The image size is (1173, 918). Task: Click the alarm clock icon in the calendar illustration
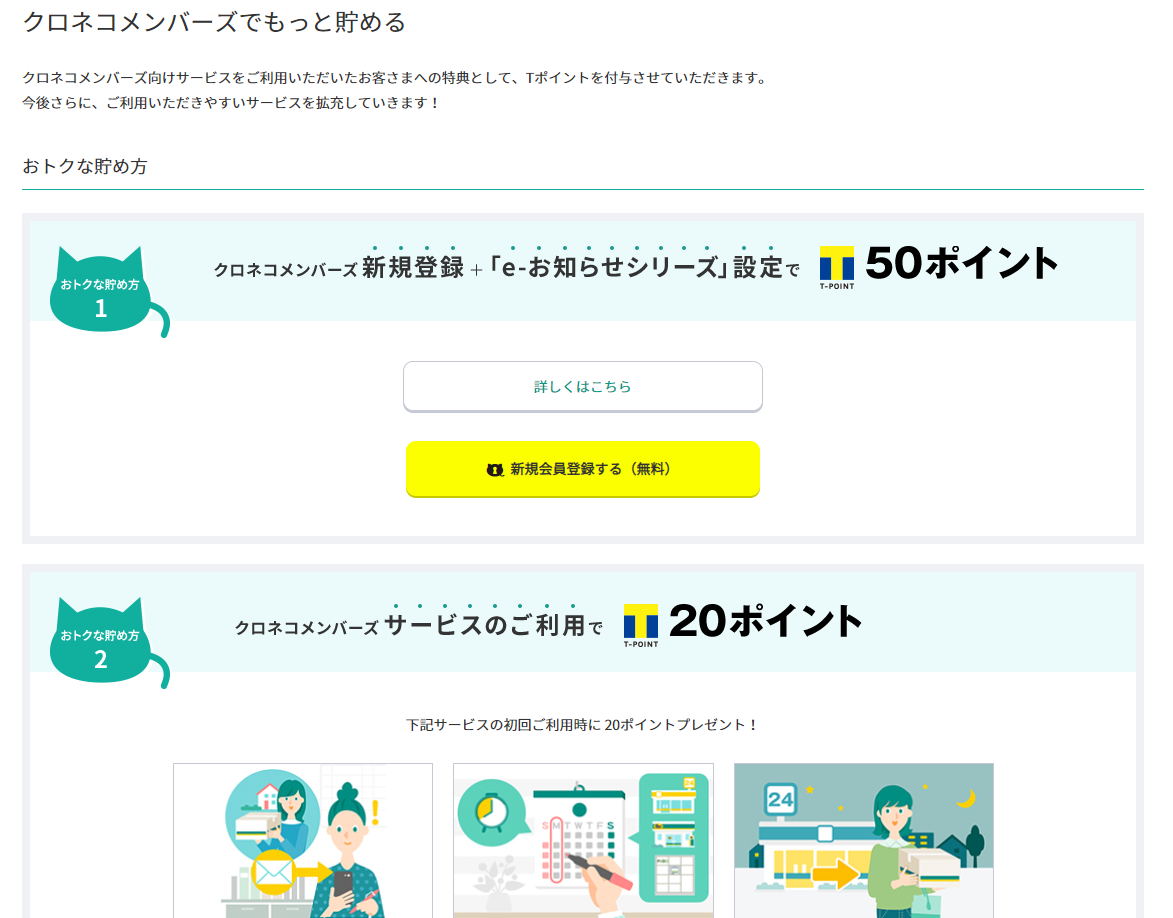[x=491, y=813]
